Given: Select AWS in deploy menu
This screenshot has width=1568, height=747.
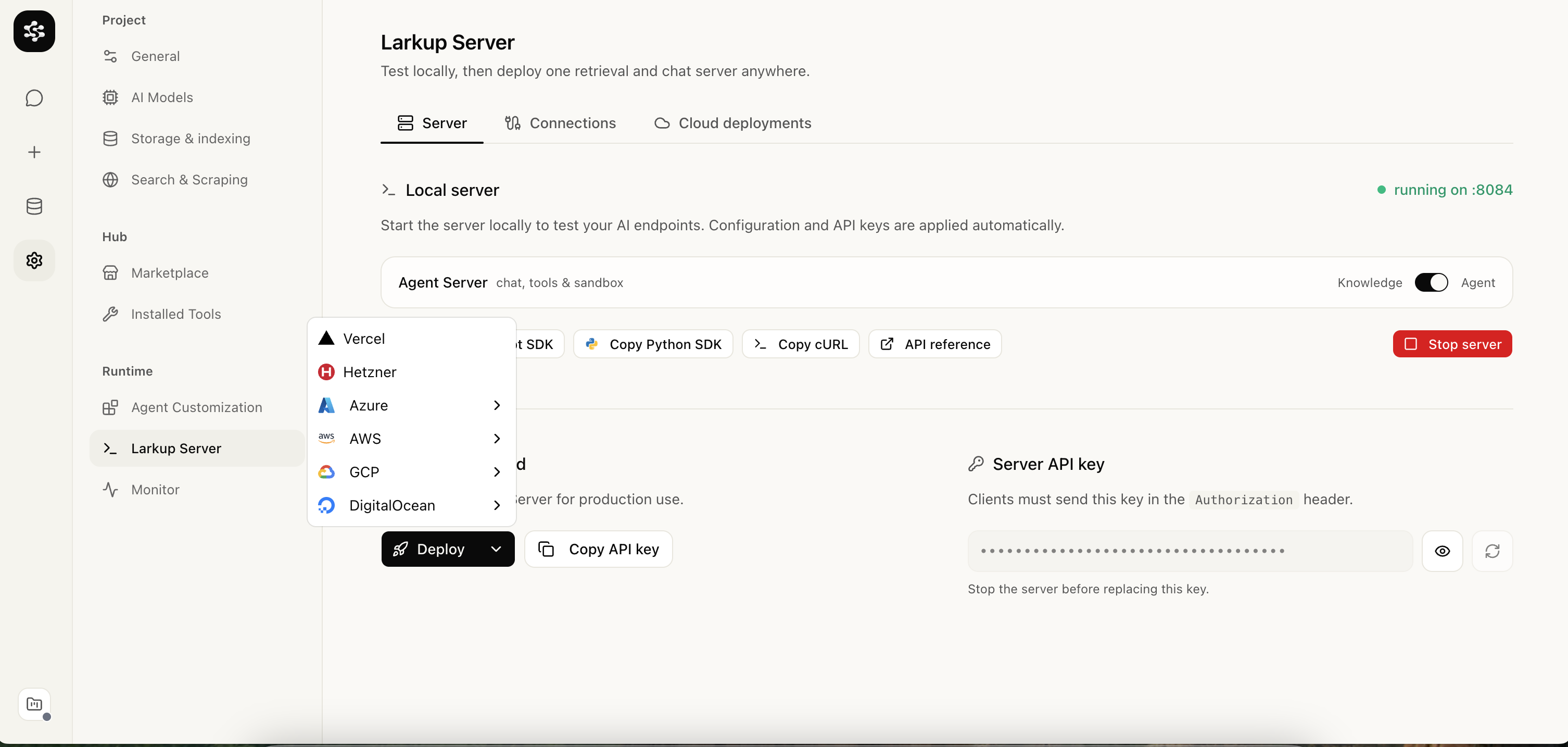Looking at the screenshot, I should pos(411,439).
